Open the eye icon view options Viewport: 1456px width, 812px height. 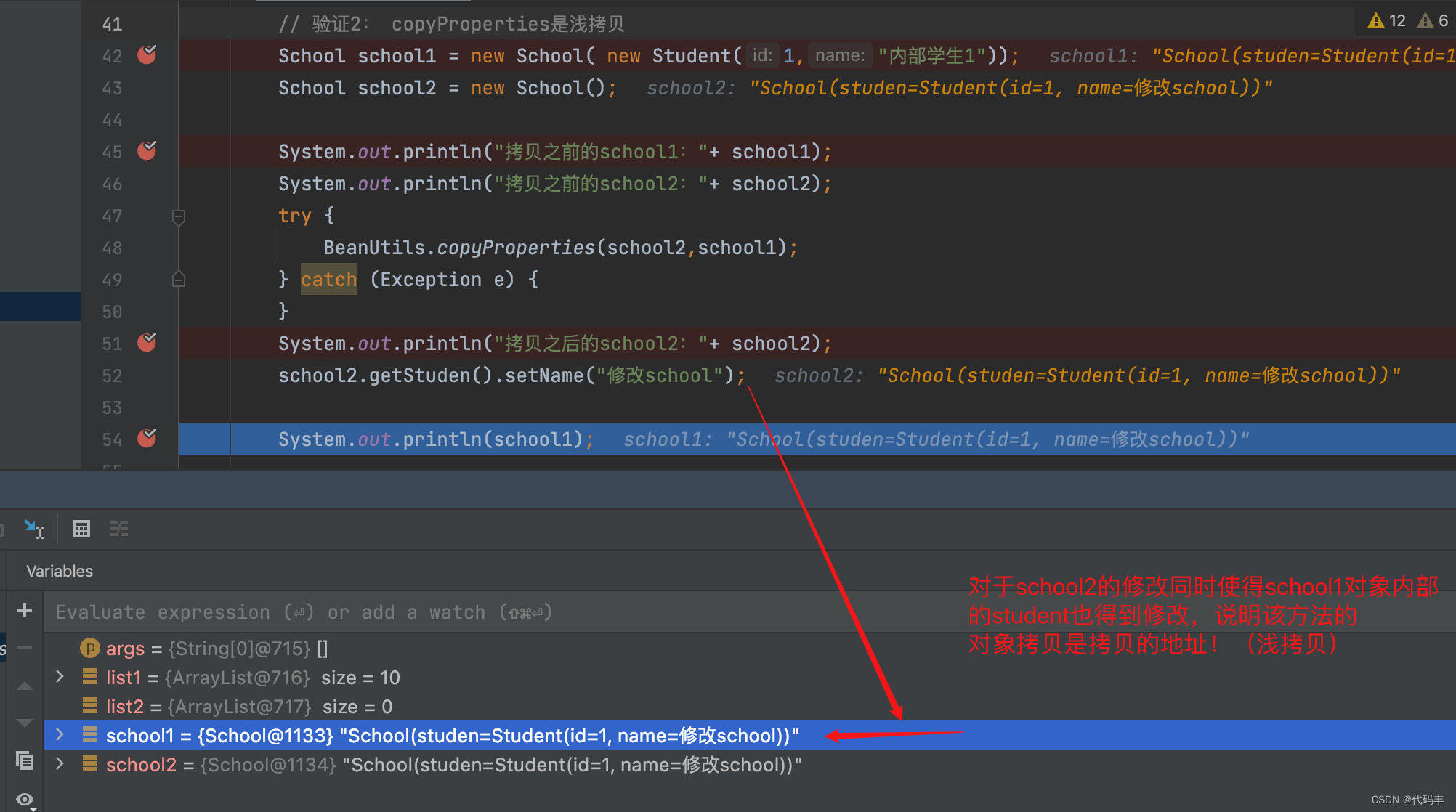25,799
